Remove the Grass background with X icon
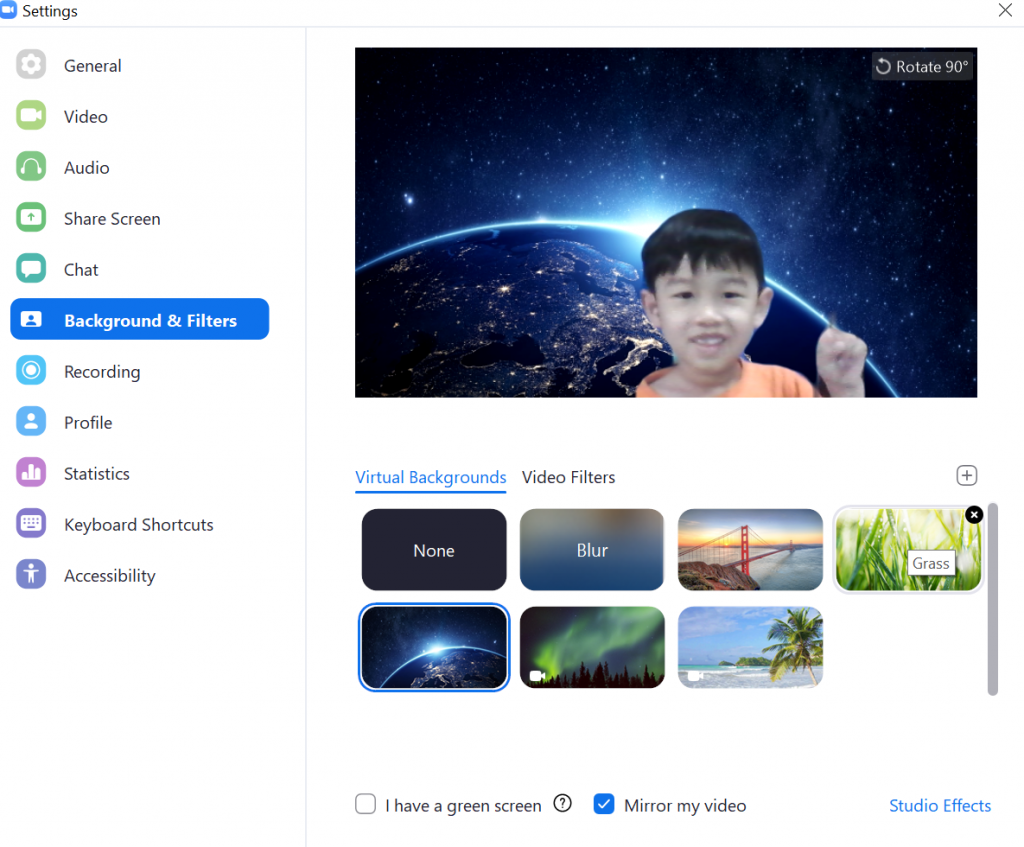Screen dimensions: 1024x847 pos(974,515)
